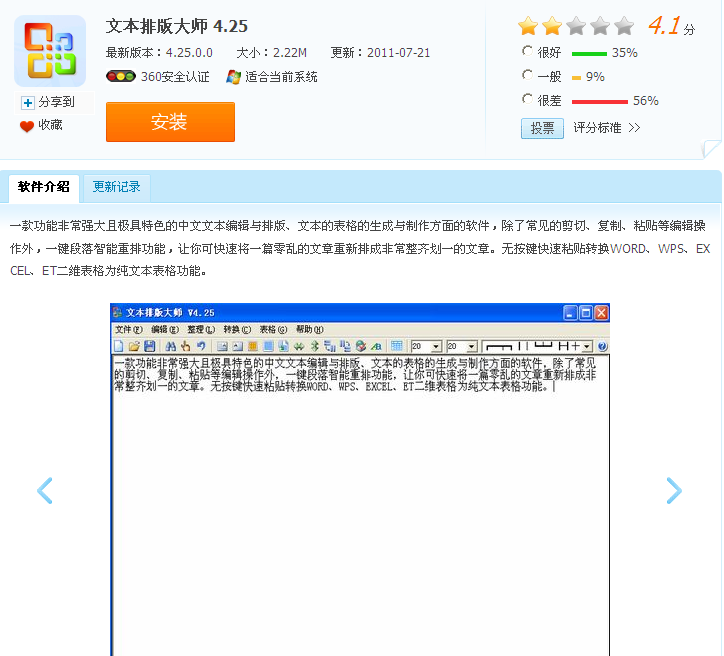Viewport: 724px width, 656px height.
Task: Click the Windows flag icon beside 适合当前系统
Action: (x=234, y=77)
